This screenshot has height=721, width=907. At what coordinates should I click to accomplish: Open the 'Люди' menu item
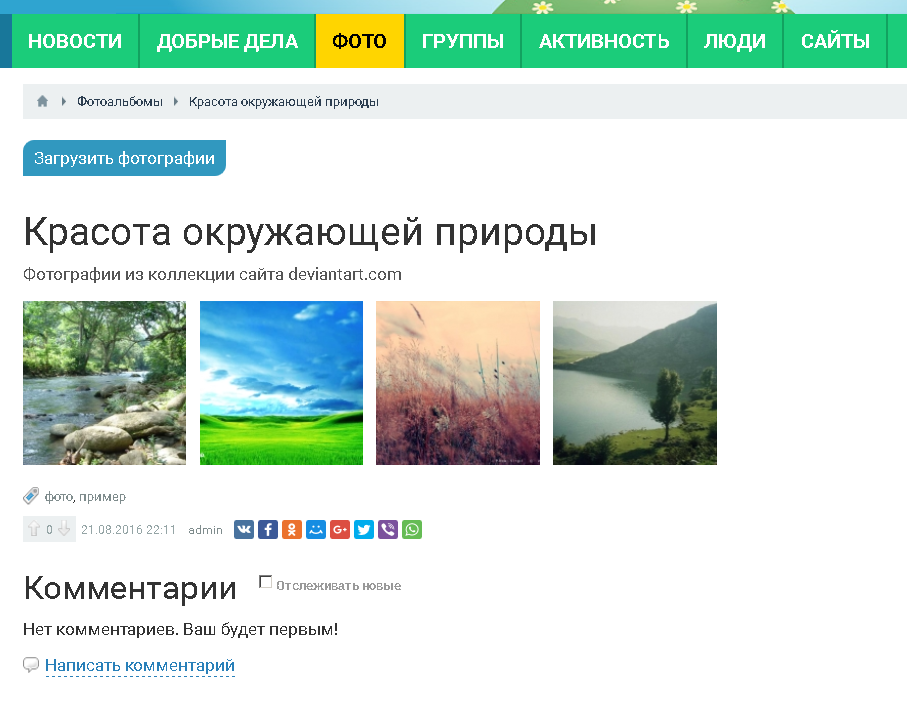(x=734, y=41)
